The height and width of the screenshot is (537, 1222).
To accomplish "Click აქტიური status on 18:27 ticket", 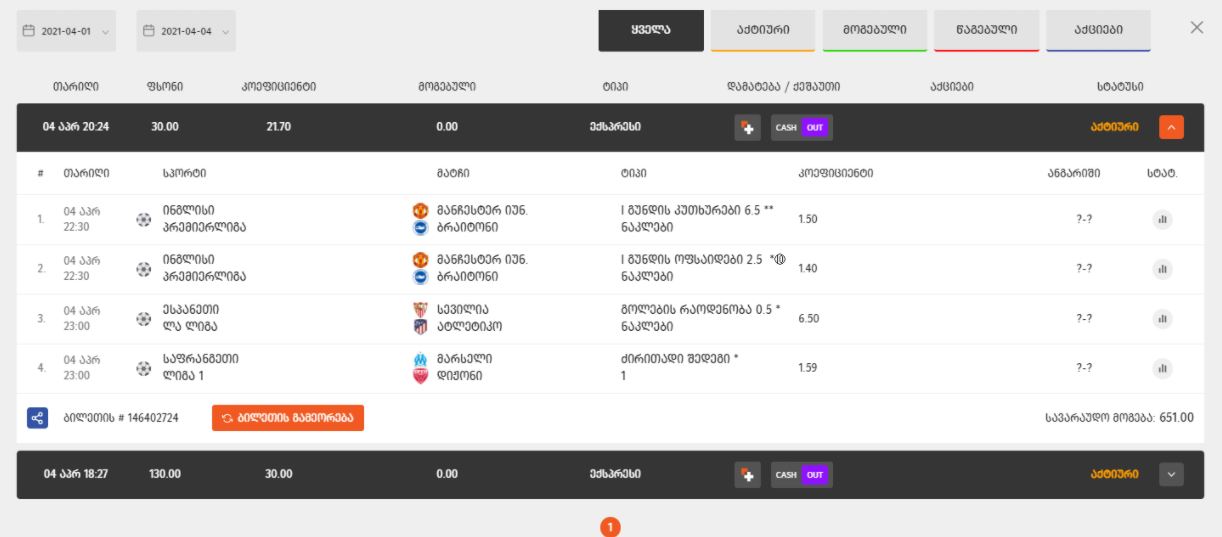I will click(x=1117, y=475).
